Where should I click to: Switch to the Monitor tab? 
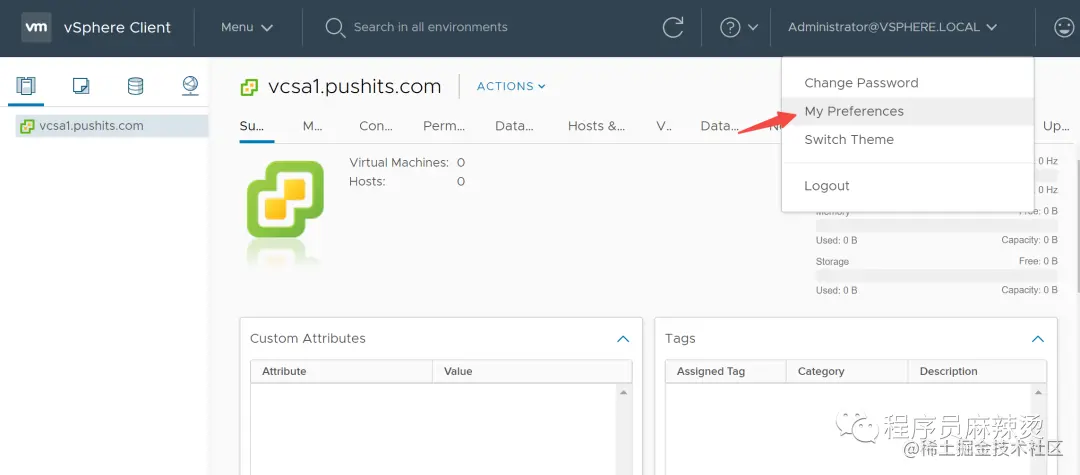pyautogui.click(x=313, y=126)
